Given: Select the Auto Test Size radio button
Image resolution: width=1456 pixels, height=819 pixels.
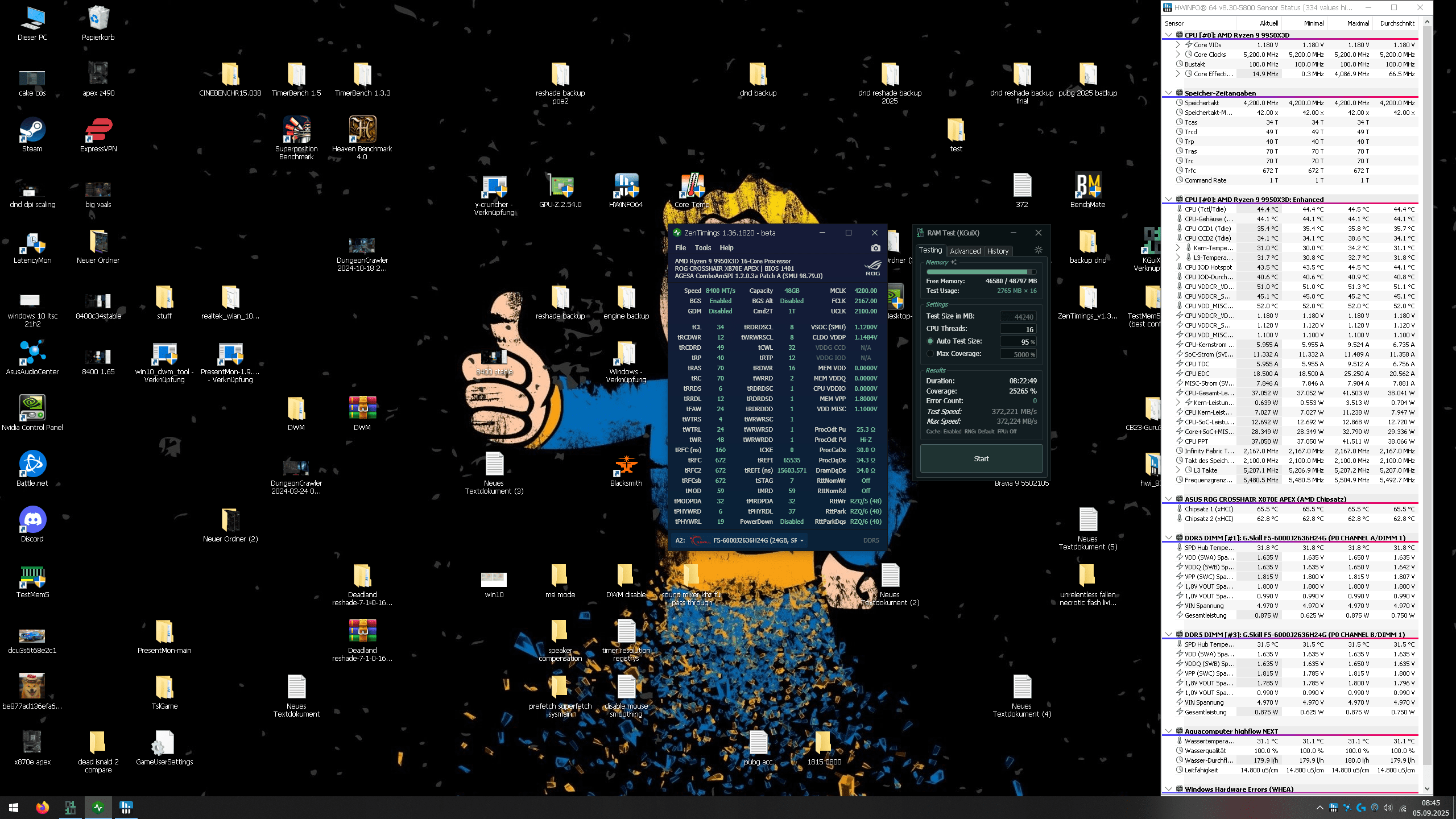Looking at the screenshot, I should pyautogui.click(x=930, y=341).
